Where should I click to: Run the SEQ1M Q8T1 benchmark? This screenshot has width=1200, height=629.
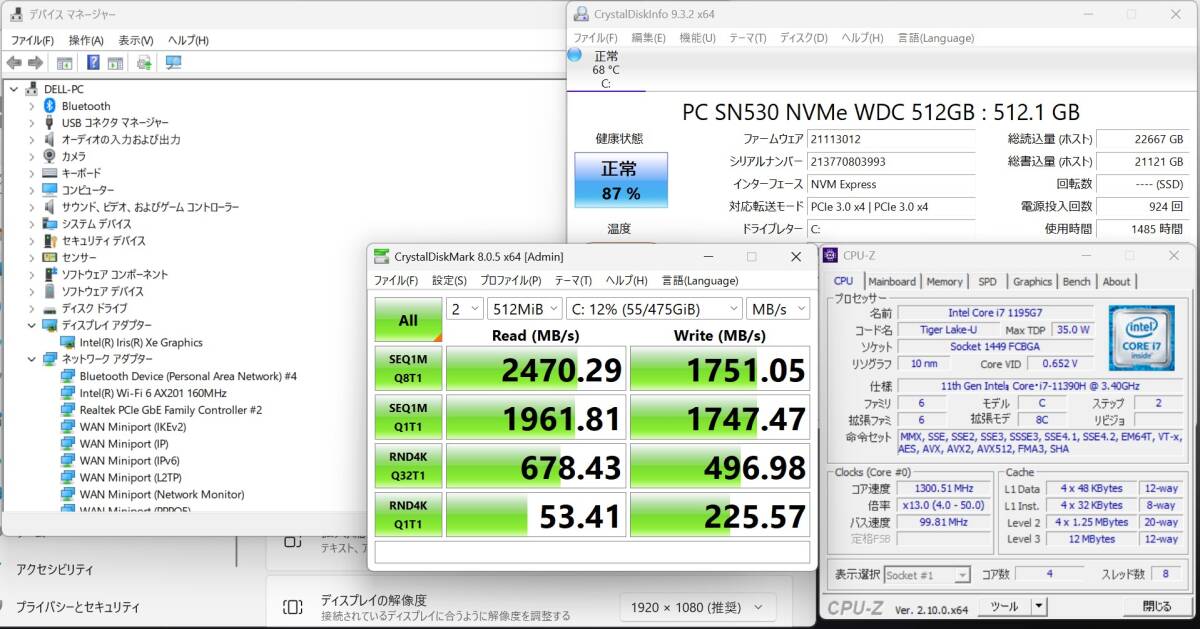408,369
